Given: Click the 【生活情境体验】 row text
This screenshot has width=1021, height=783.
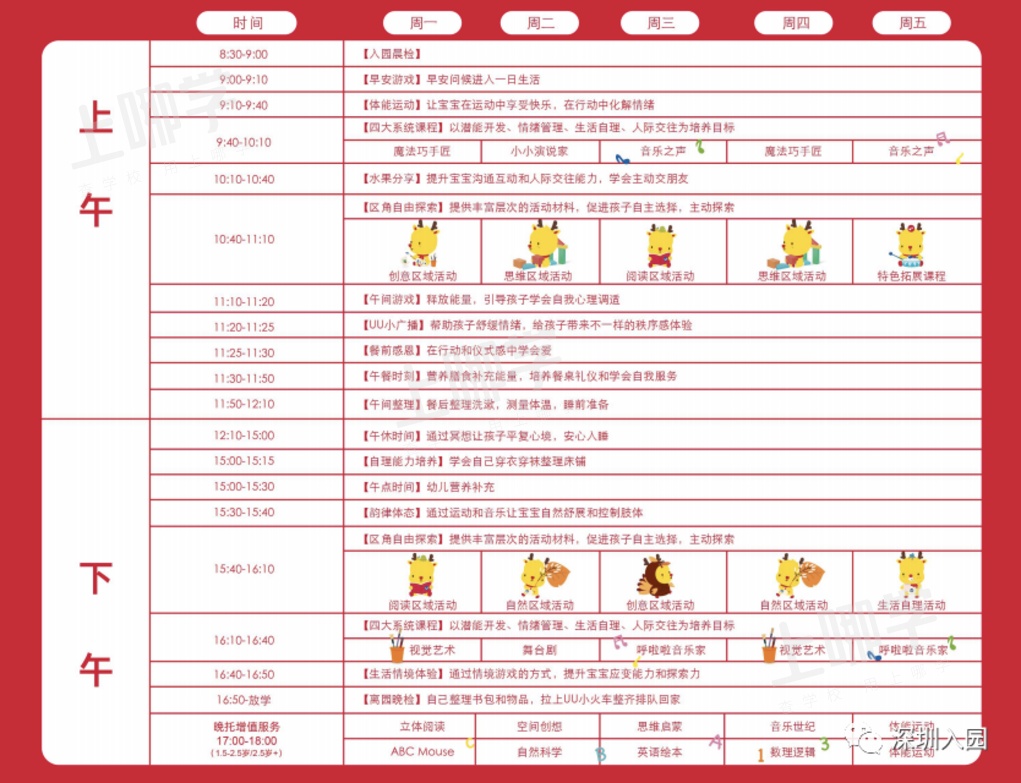Looking at the screenshot, I should coord(531,674).
